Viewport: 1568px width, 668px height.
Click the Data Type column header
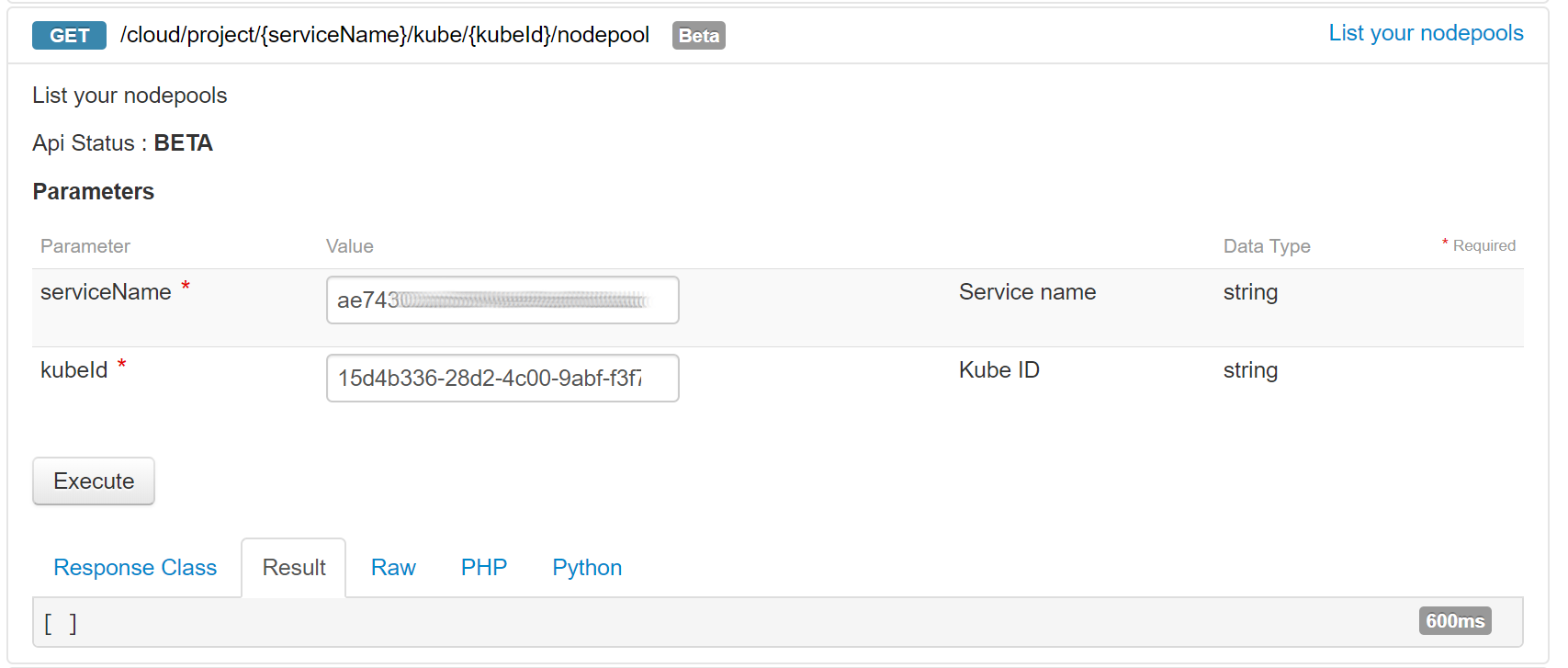point(1267,246)
